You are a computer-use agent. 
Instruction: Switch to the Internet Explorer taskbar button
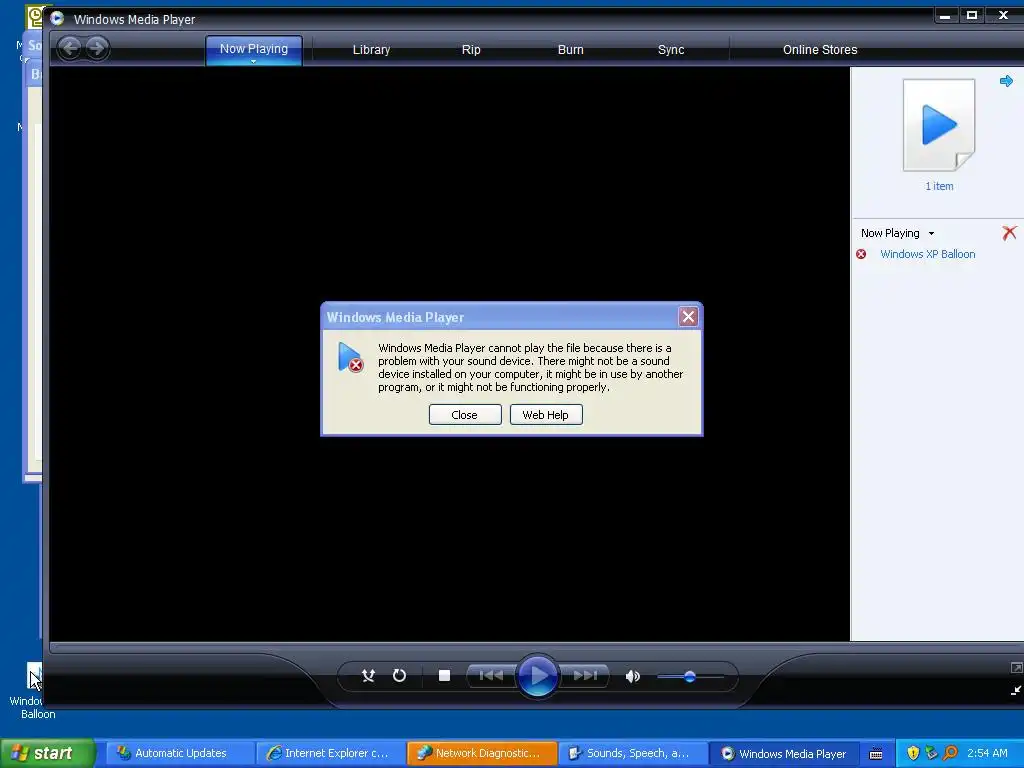[331, 753]
